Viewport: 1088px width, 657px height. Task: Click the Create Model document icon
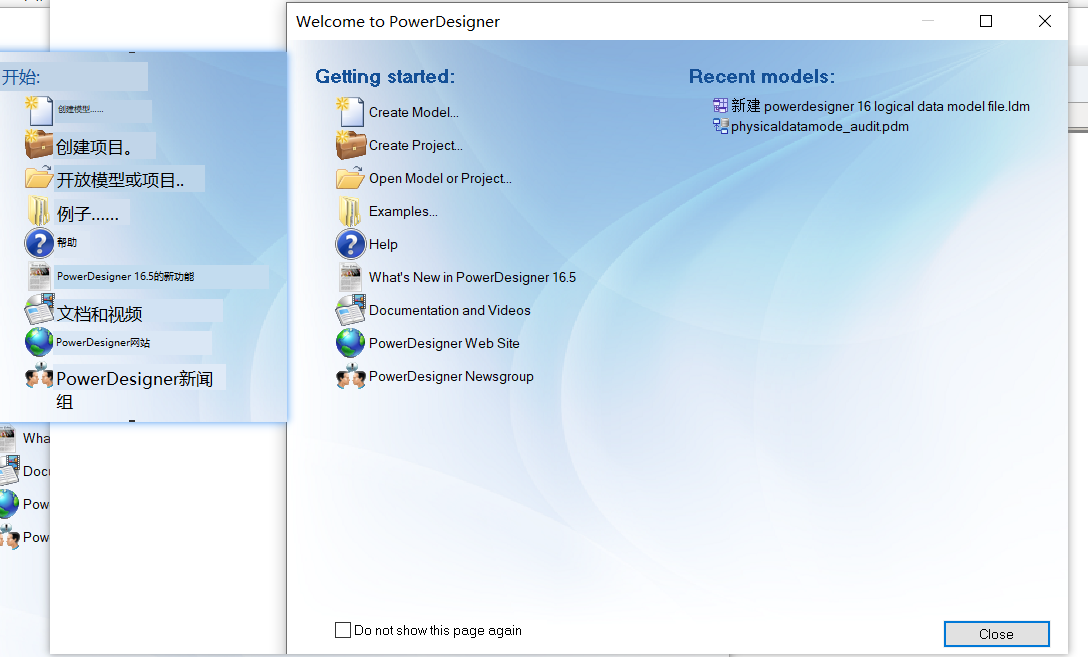(350, 112)
